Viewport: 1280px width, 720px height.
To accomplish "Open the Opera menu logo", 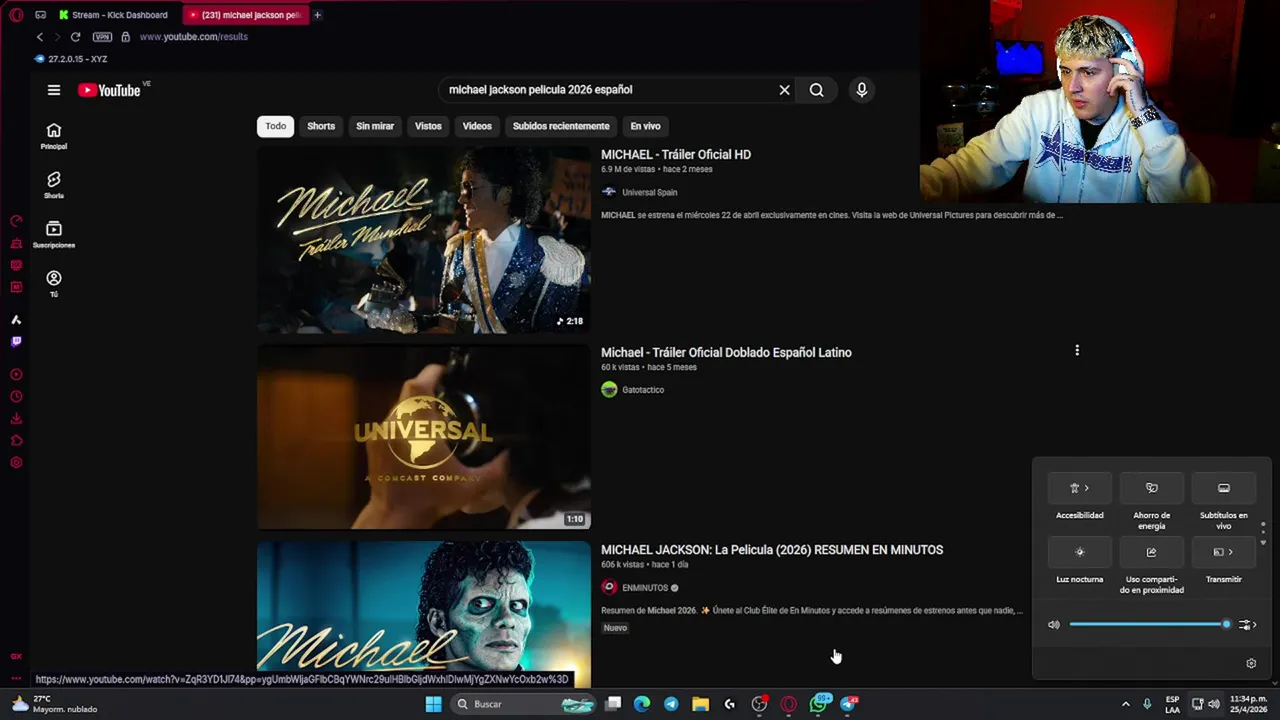I will (x=16, y=15).
